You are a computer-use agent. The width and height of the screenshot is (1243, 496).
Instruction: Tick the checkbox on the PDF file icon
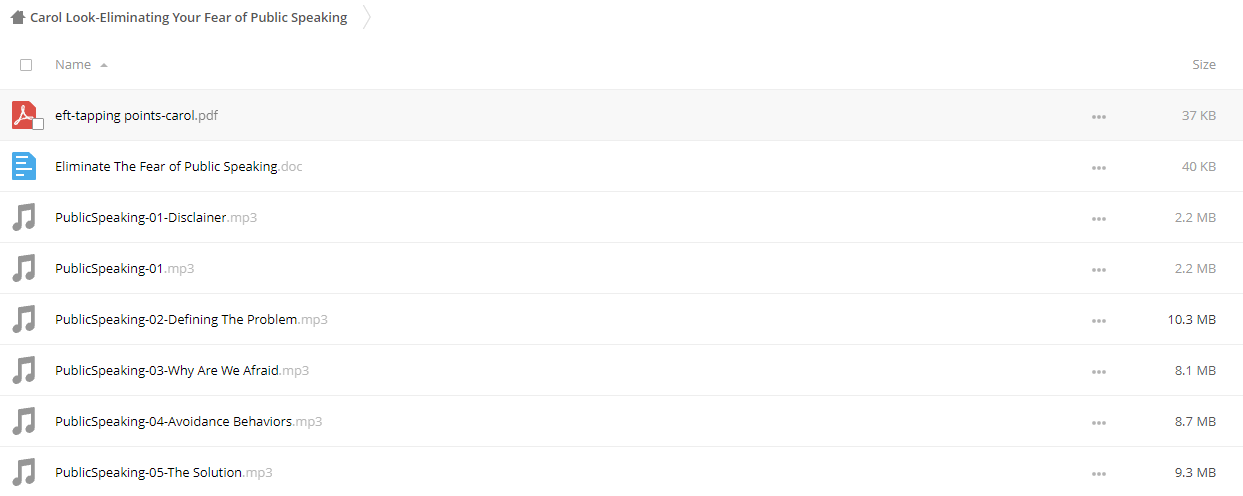tap(38, 124)
